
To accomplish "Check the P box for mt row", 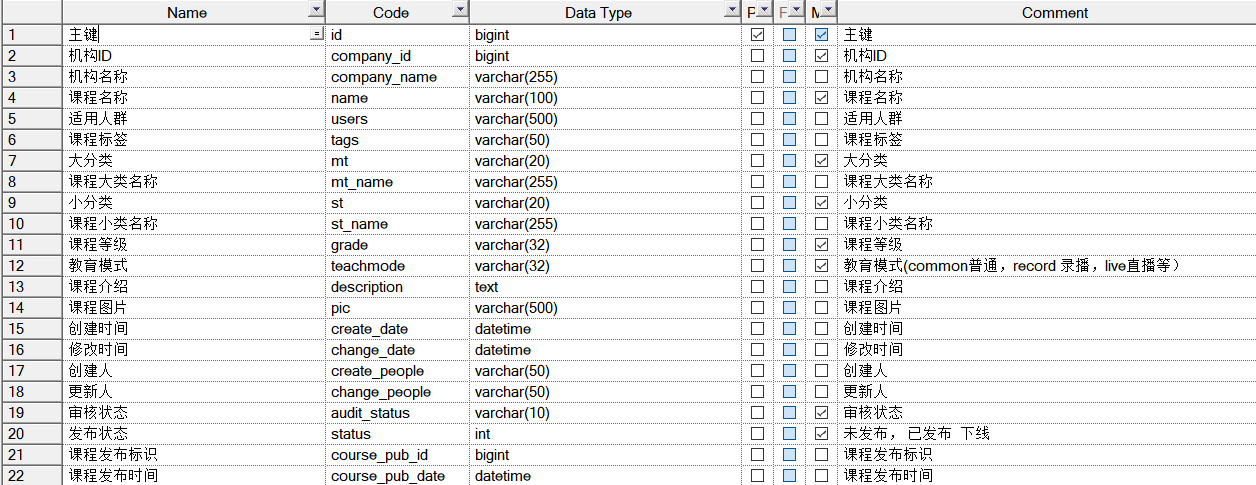I will click(x=757, y=161).
